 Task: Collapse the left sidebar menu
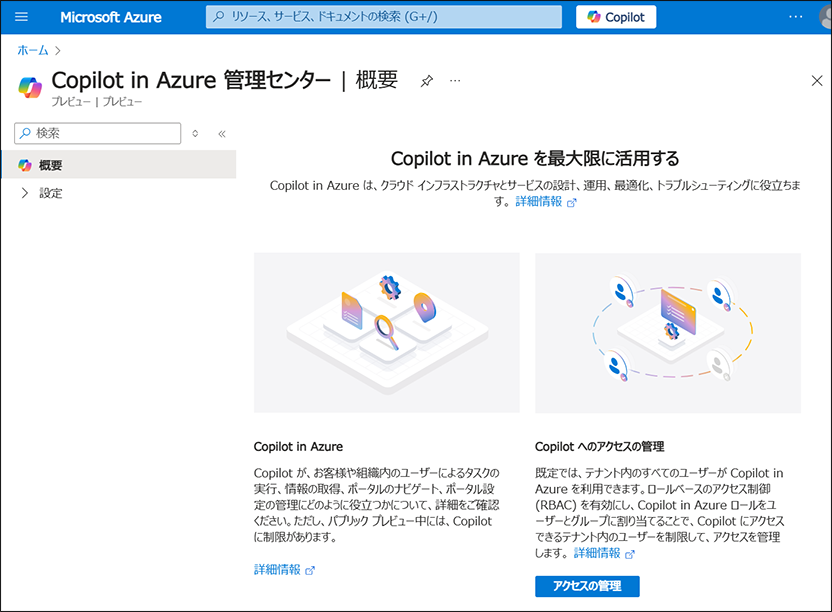click(x=222, y=134)
